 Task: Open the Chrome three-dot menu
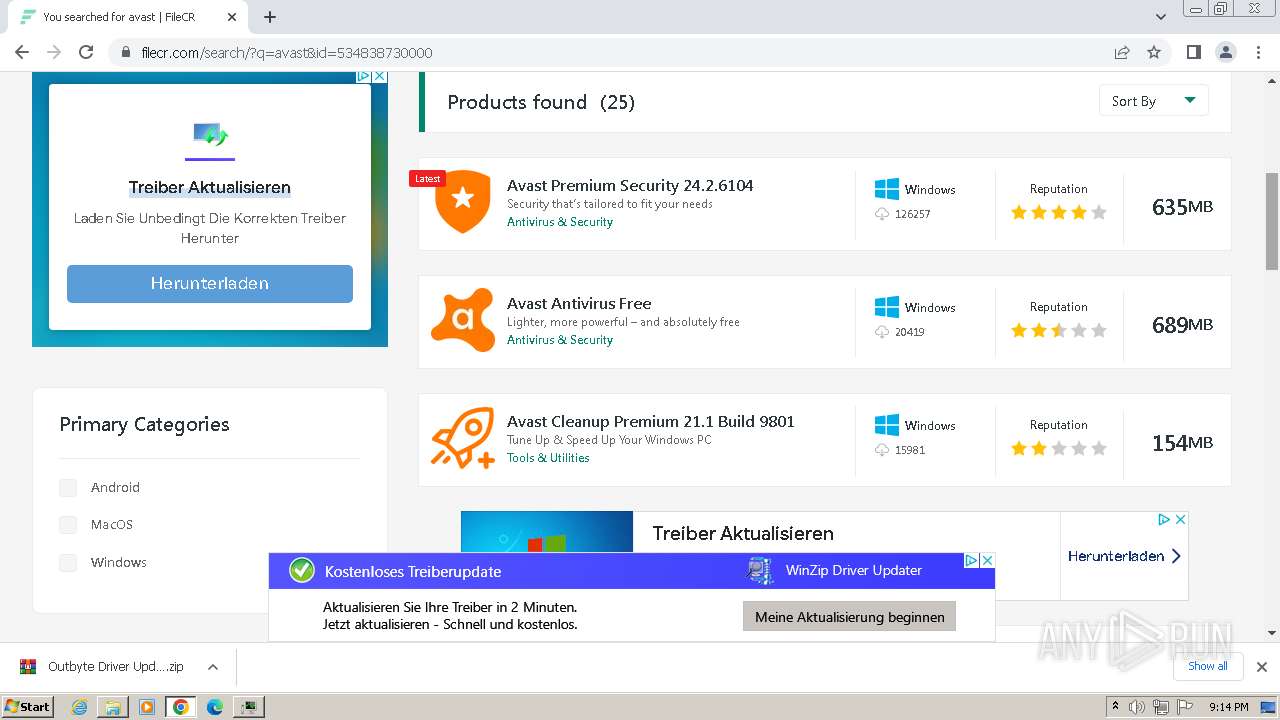(1258, 52)
